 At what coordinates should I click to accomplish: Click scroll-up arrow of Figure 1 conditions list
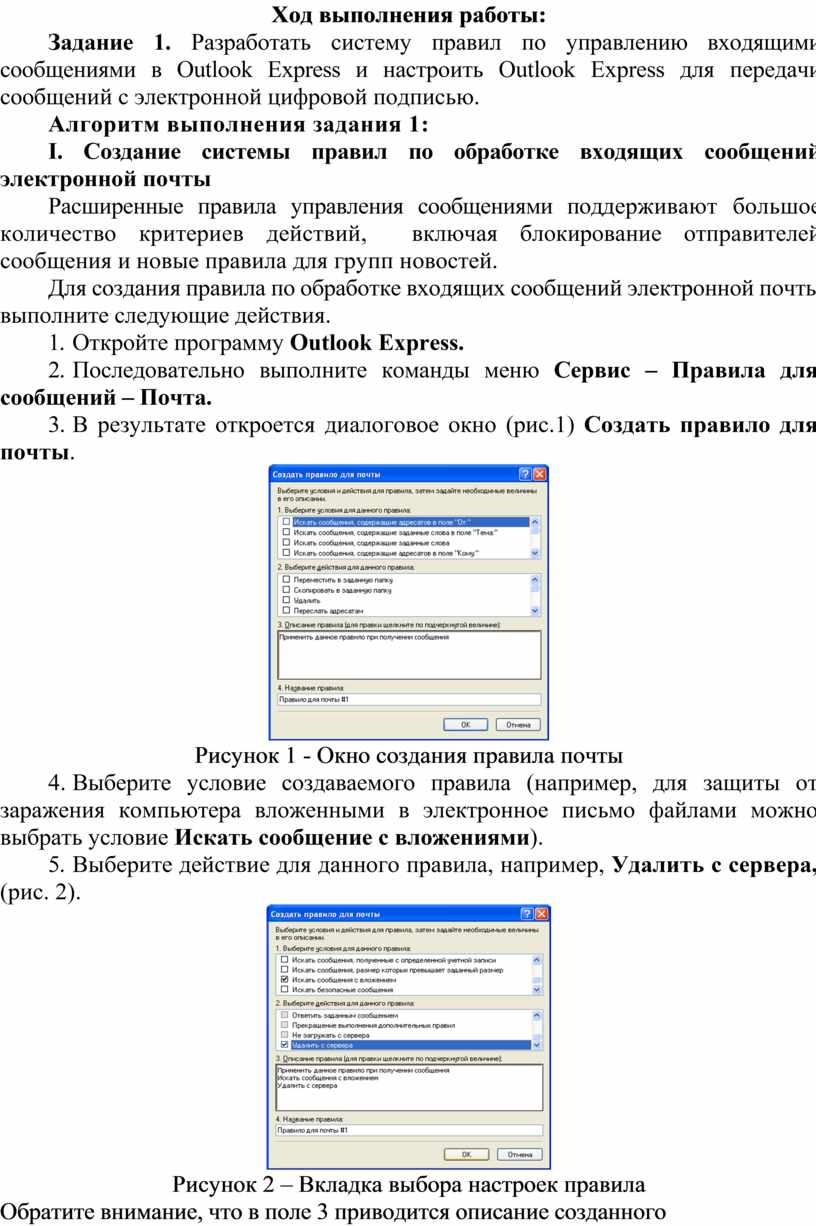534,522
